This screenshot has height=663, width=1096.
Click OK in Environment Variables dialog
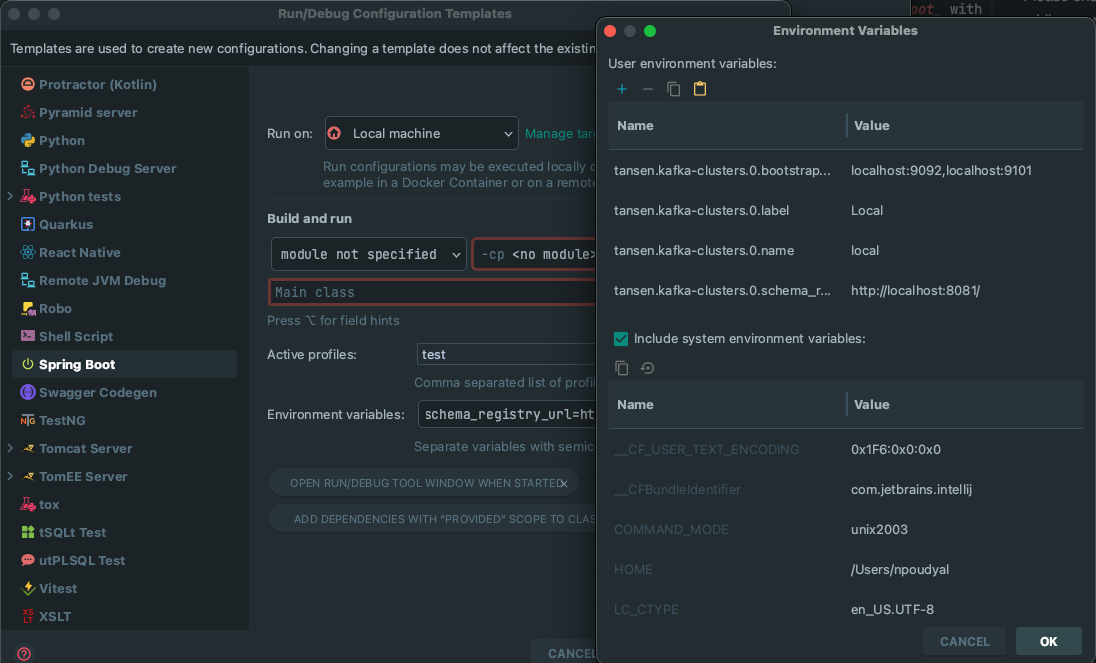(x=1048, y=641)
